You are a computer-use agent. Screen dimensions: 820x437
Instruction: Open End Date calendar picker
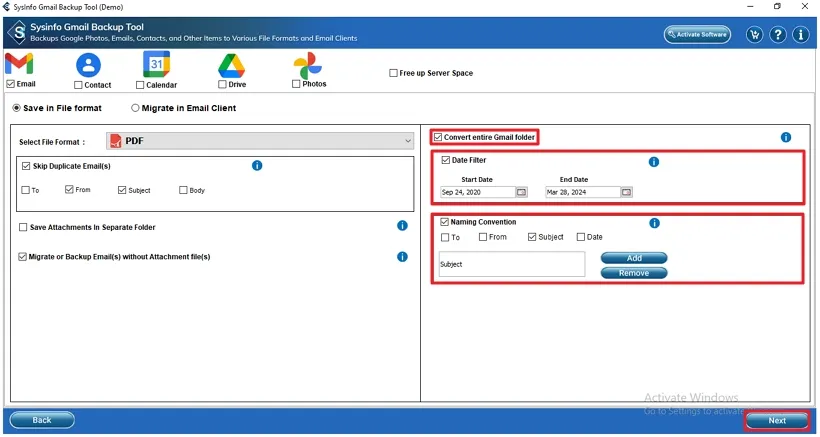point(626,192)
